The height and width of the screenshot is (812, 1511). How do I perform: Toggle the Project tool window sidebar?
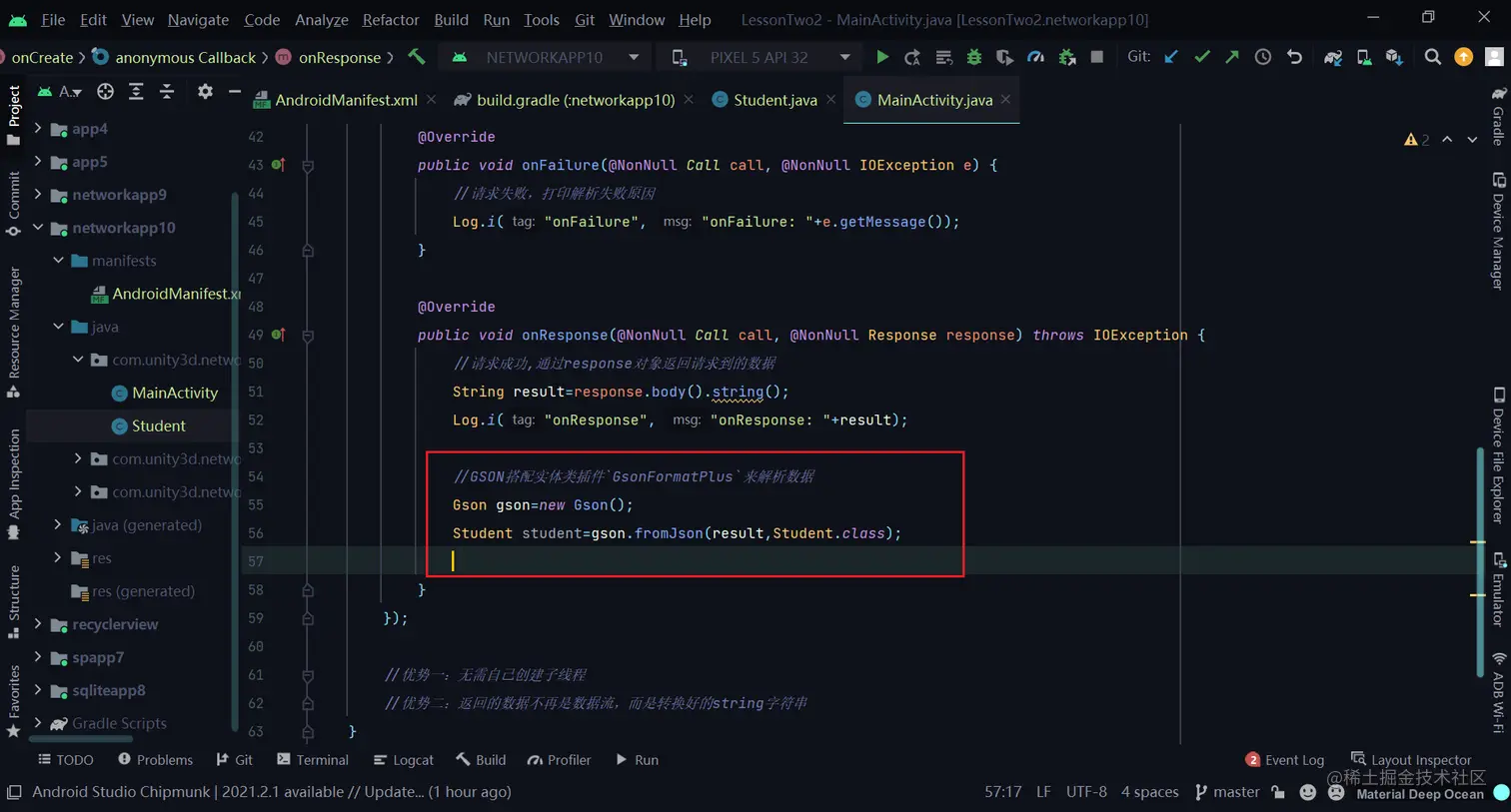tap(14, 115)
